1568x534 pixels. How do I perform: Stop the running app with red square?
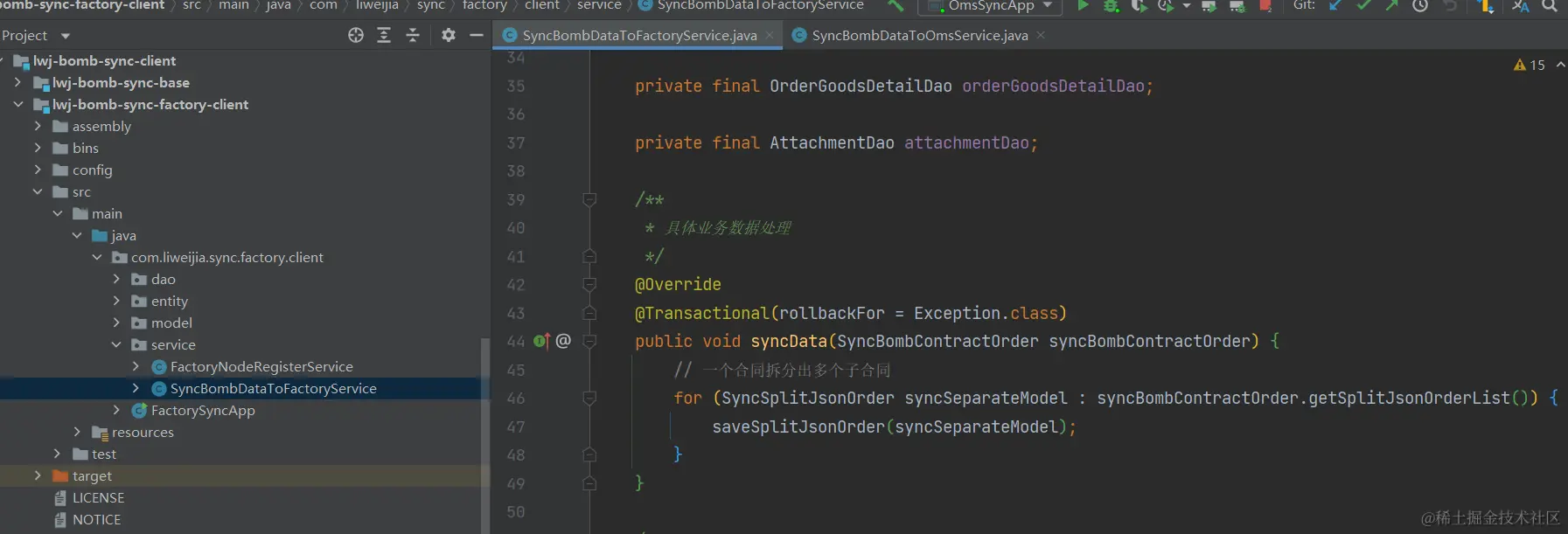coord(1265,6)
